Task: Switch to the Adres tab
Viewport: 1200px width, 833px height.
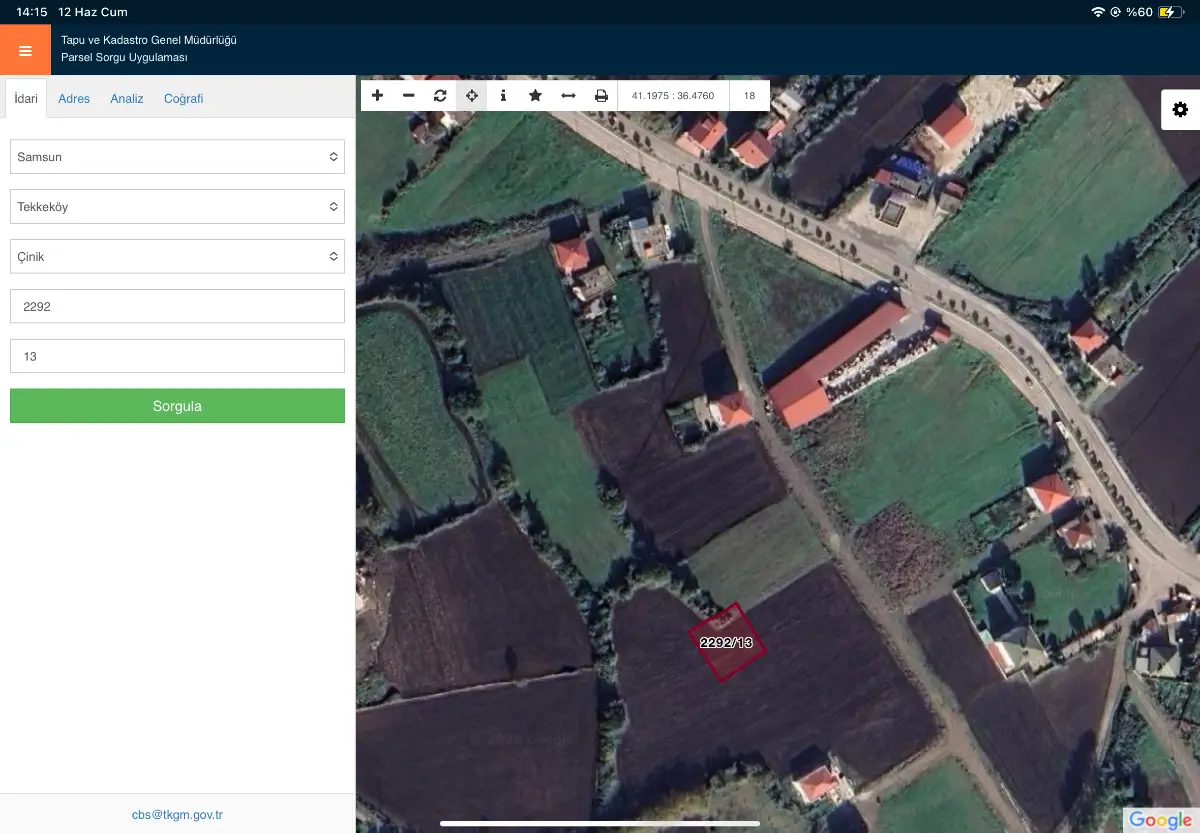Action: click(74, 99)
